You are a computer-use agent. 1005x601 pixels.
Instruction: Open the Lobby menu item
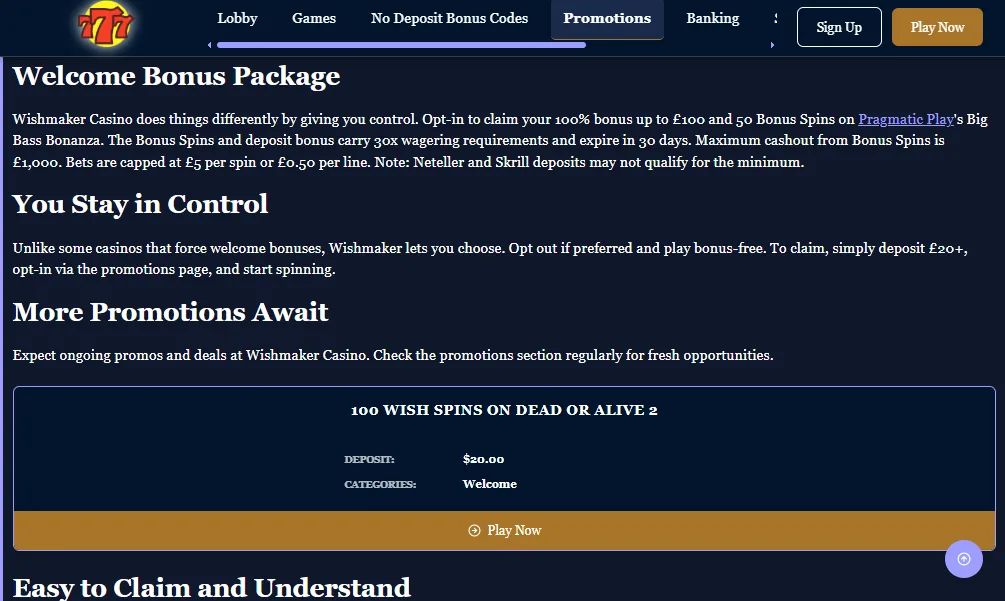click(237, 19)
